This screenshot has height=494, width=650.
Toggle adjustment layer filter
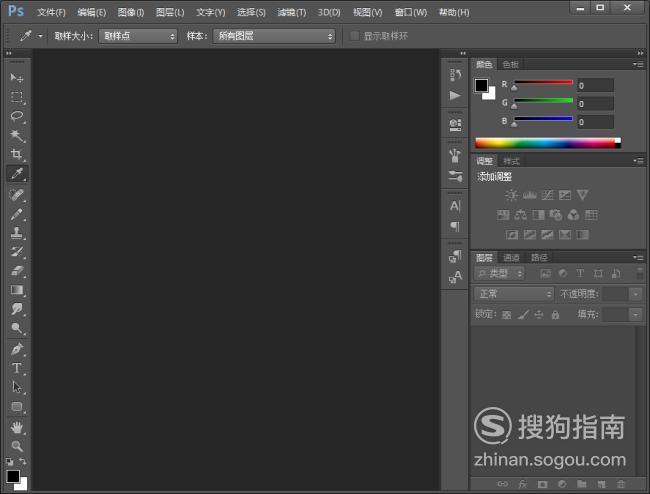(x=563, y=274)
